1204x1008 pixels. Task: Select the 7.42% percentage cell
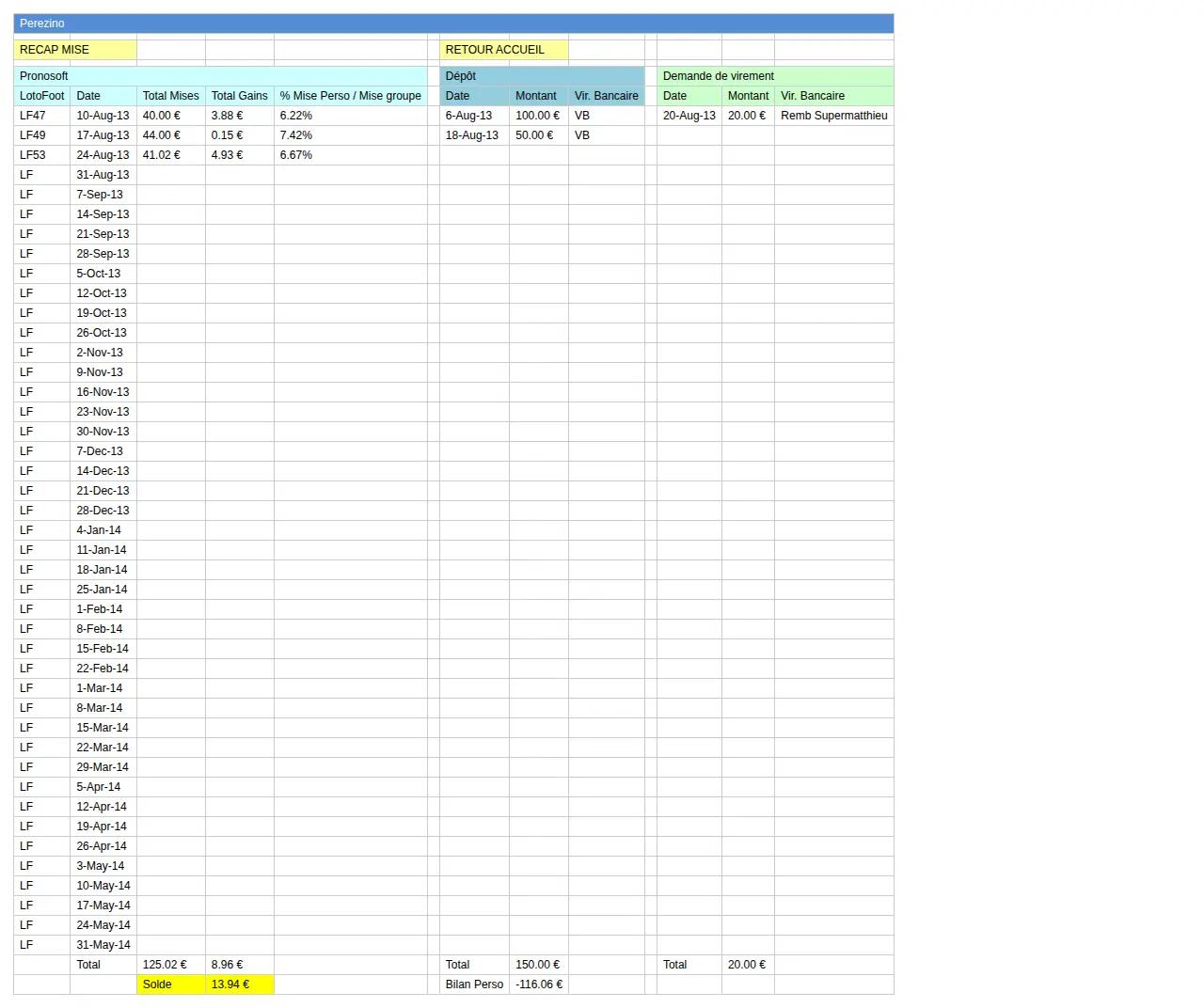tap(351, 135)
